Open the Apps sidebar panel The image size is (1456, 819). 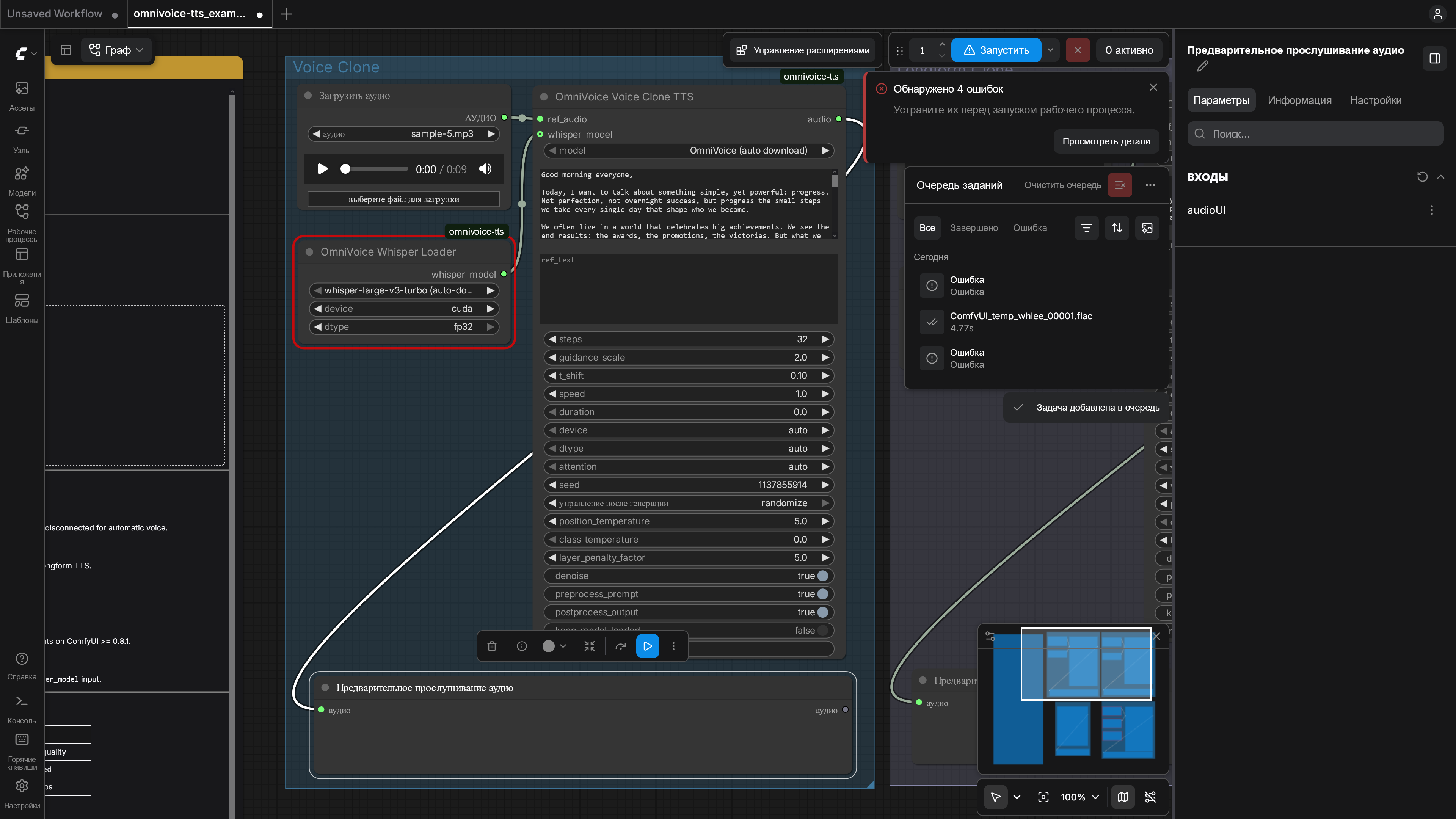(22, 266)
